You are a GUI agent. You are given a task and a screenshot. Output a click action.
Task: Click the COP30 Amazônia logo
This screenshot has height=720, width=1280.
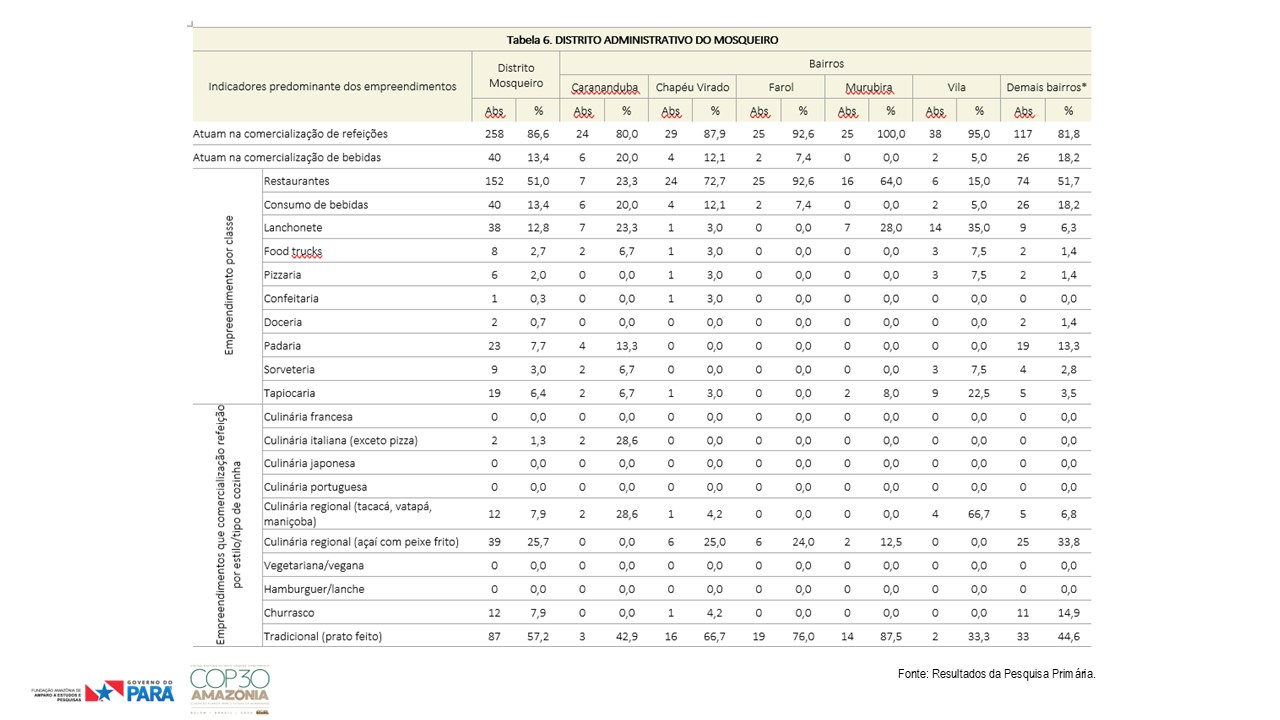click(x=229, y=691)
